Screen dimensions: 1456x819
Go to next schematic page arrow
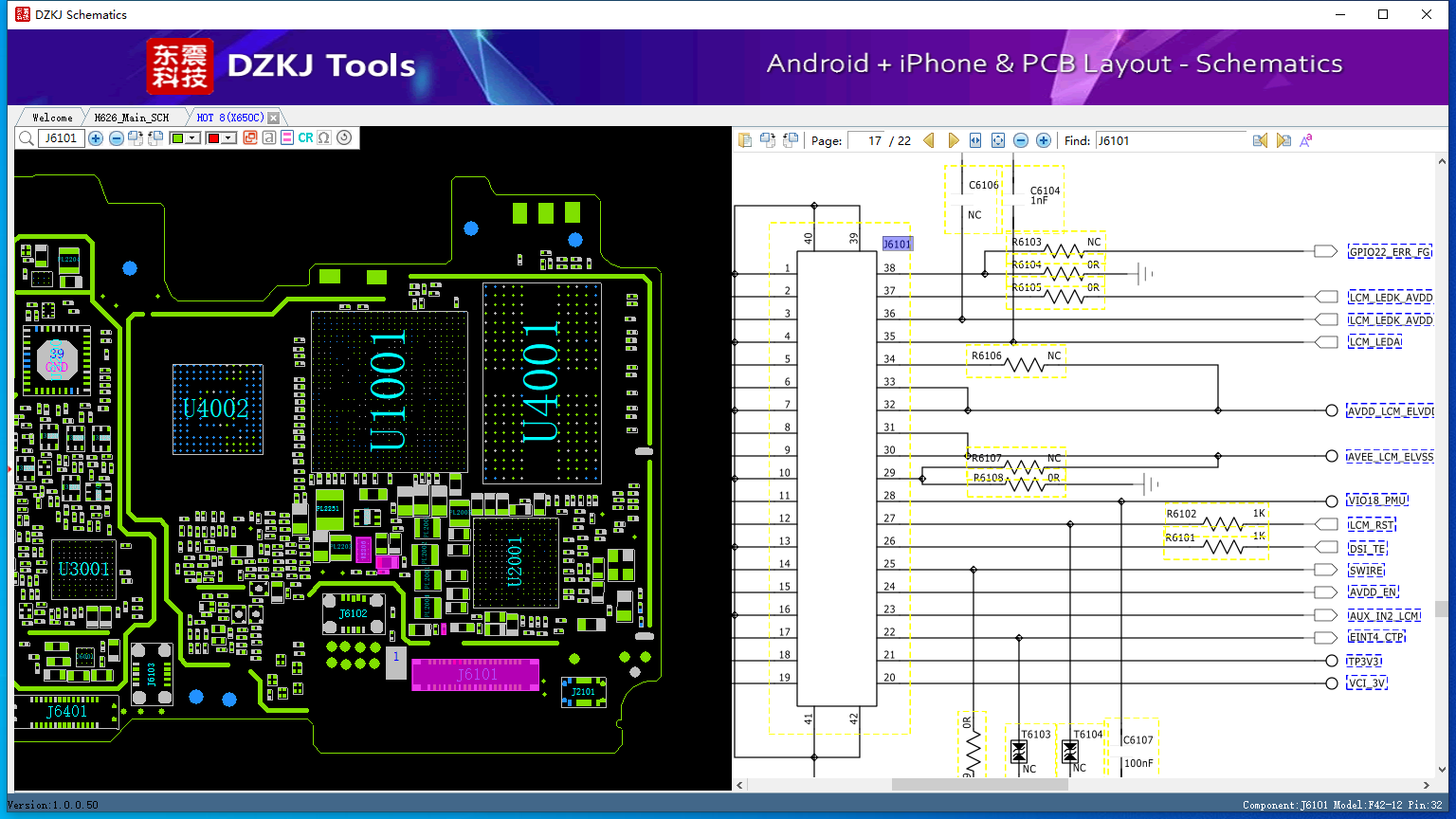954,140
